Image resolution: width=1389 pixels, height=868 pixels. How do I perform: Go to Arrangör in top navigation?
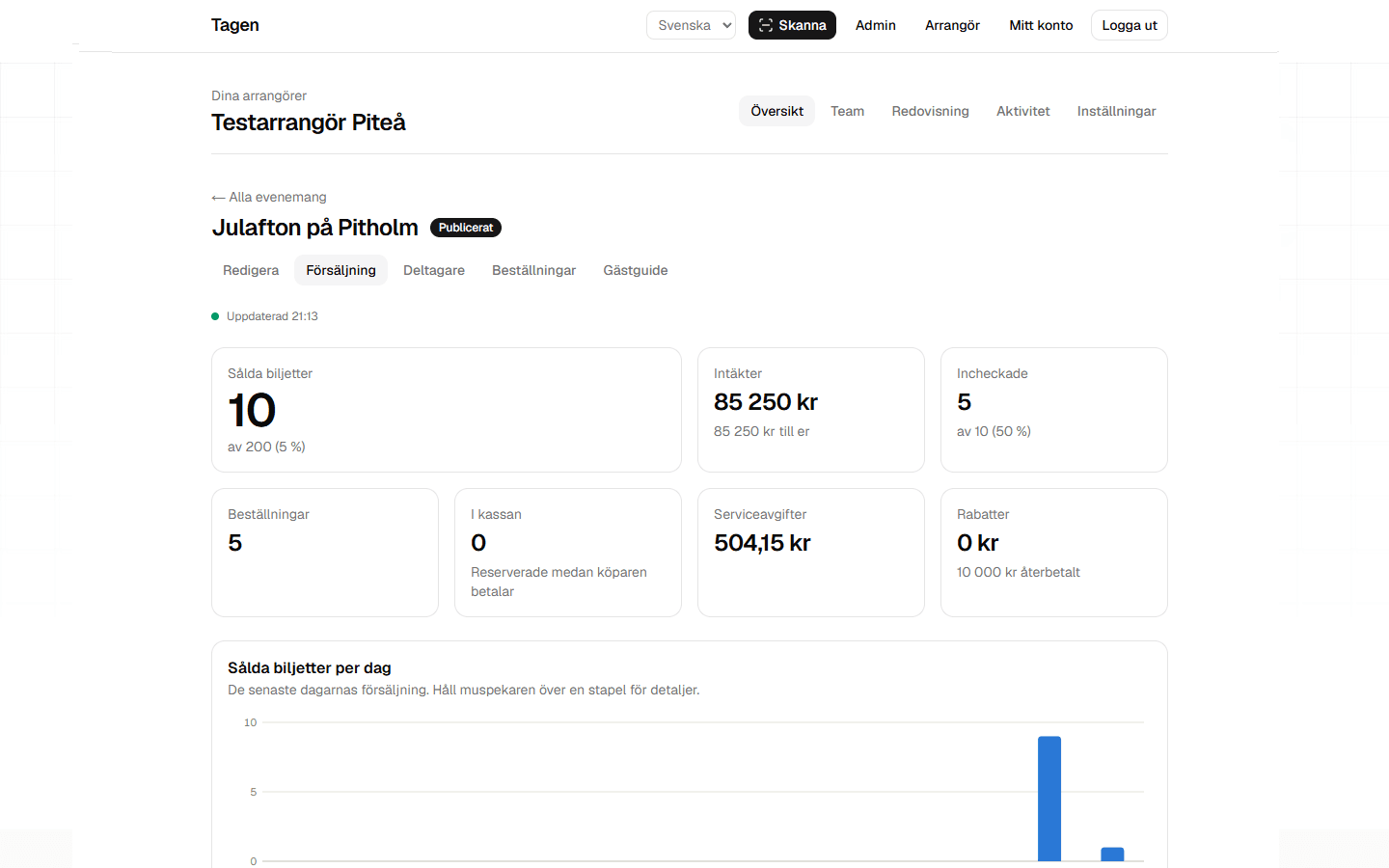pos(952,25)
